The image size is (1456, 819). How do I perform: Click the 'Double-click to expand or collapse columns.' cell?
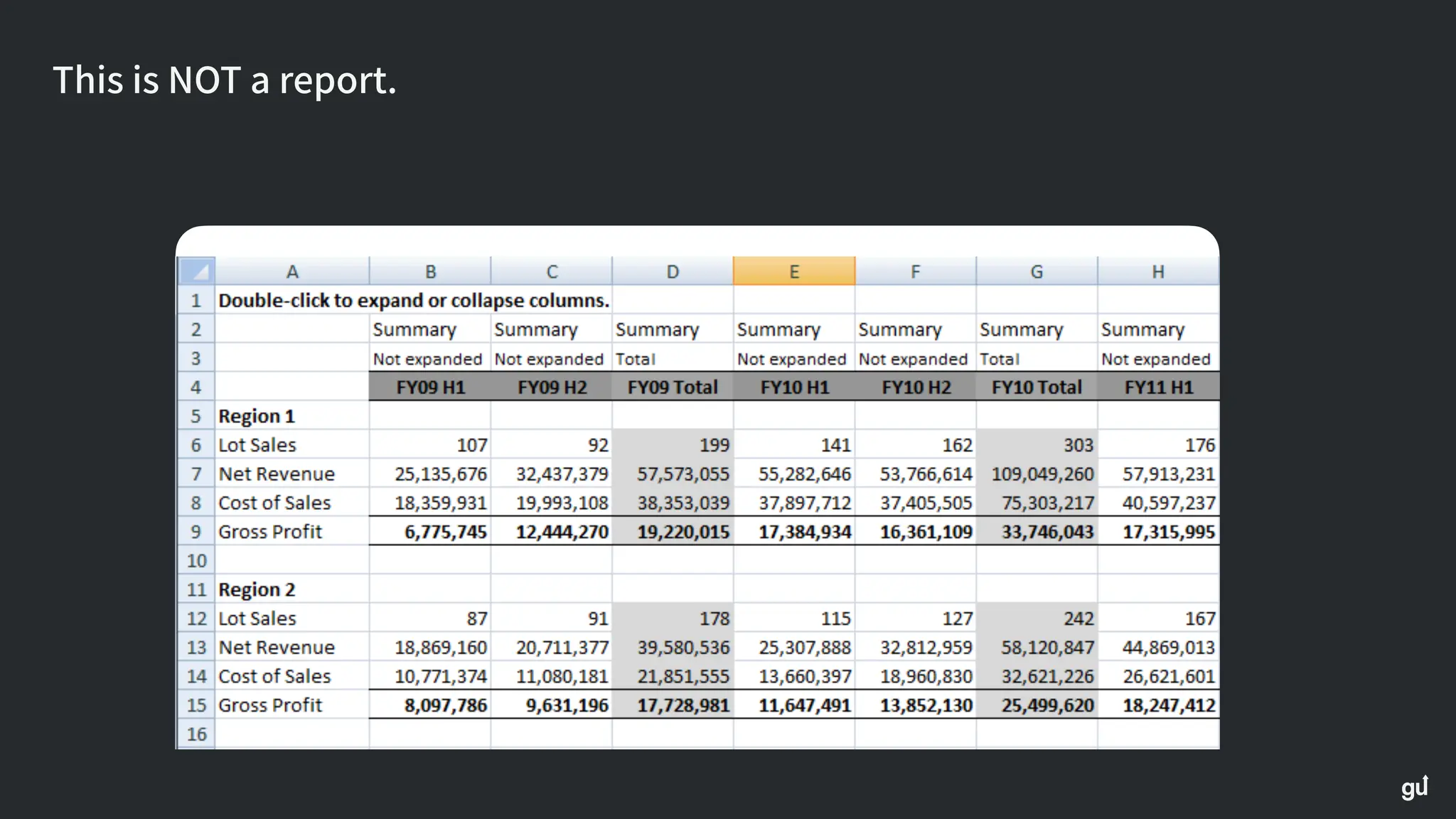[414, 300]
